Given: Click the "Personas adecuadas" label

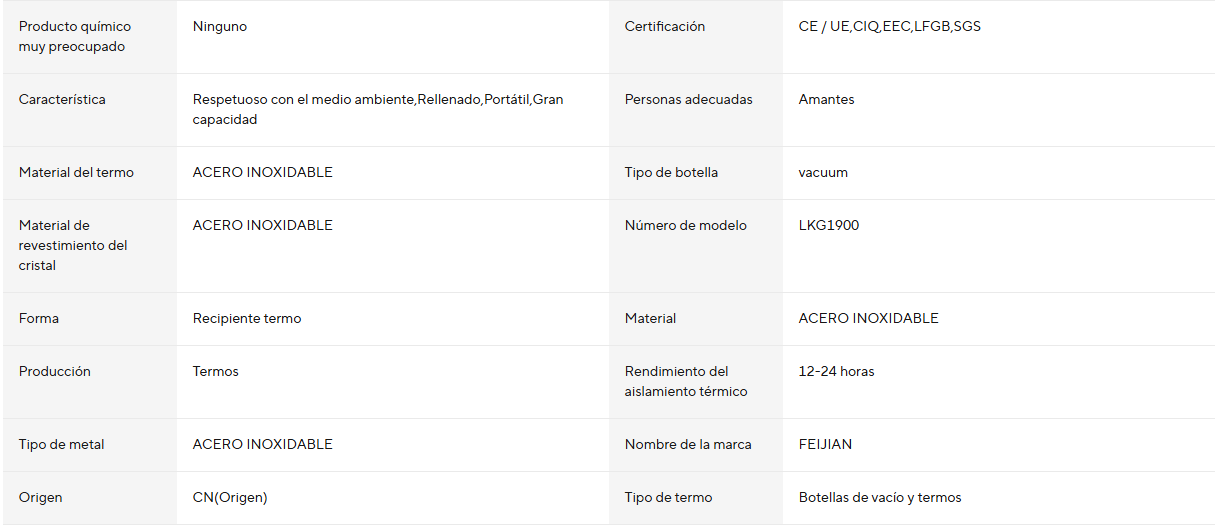Looking at the screenshot, I should pyautogui.click(x=688, y=100).
